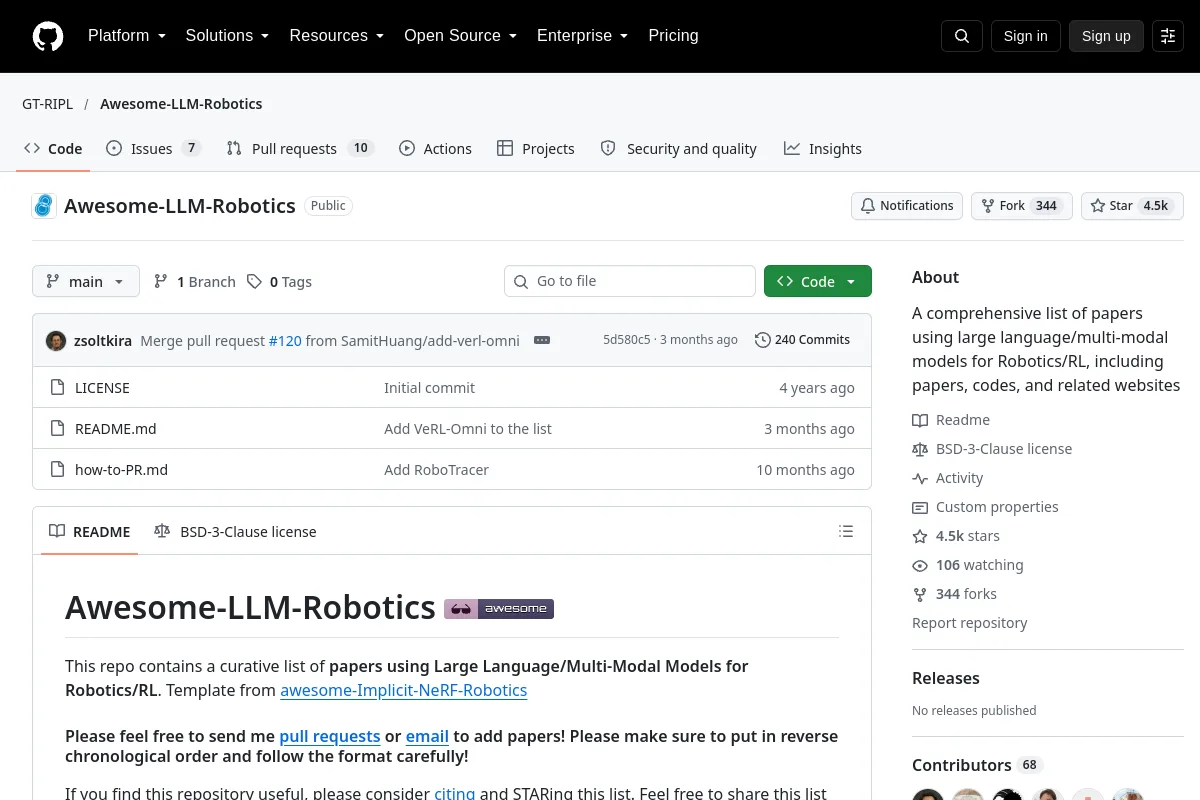1200x800 pixels.
Task: Expand the main branch selector dropdown
Action: pos(86,282)
